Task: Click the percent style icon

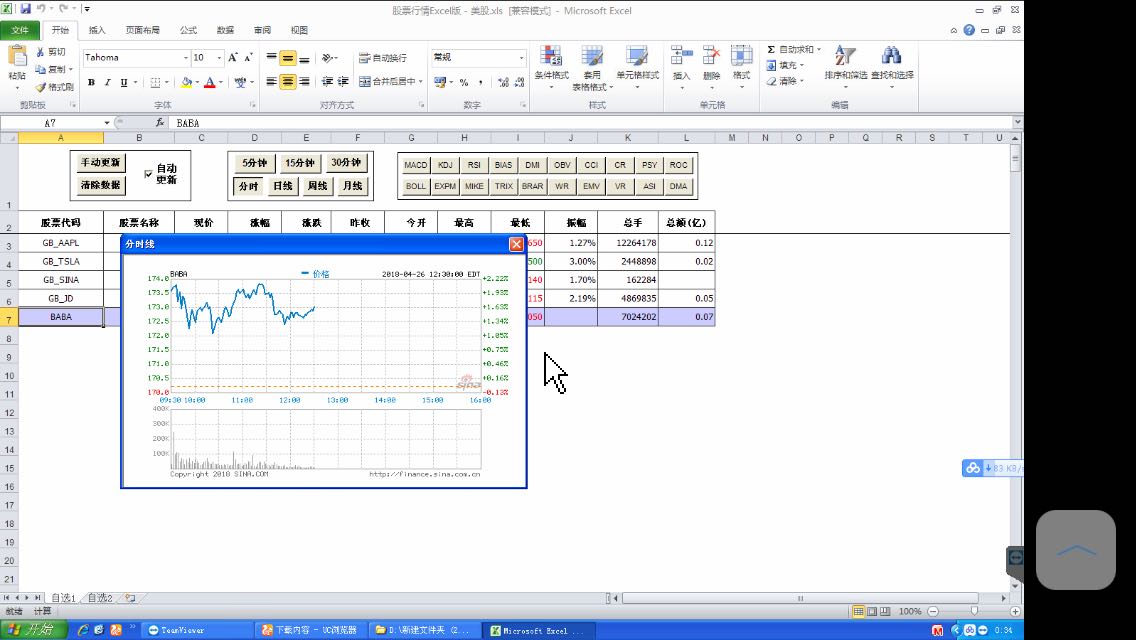Action: (464, 83)
